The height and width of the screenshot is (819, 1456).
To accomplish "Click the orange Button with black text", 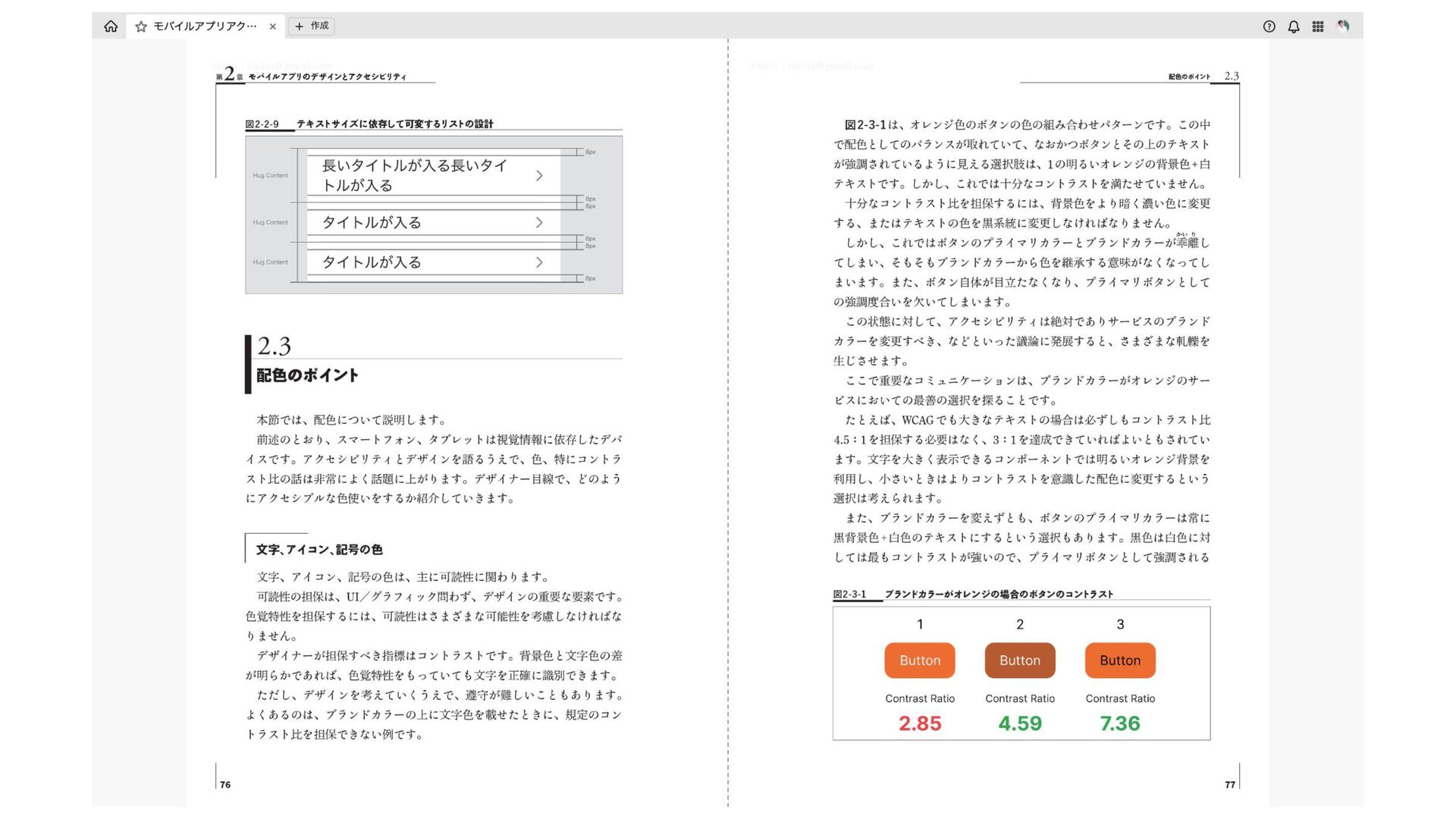I will 1120,661.
